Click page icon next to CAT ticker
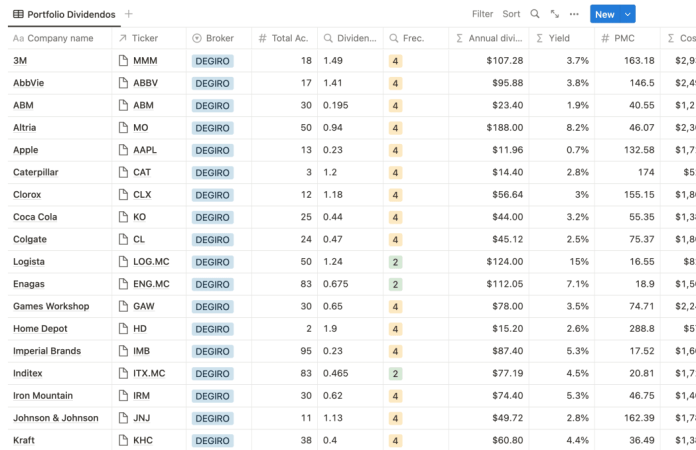 tap(123, 172)
